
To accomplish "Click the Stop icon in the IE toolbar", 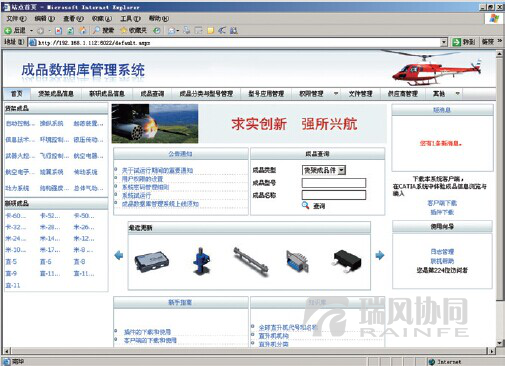I will pyautogui.click(x=59, y=31).
